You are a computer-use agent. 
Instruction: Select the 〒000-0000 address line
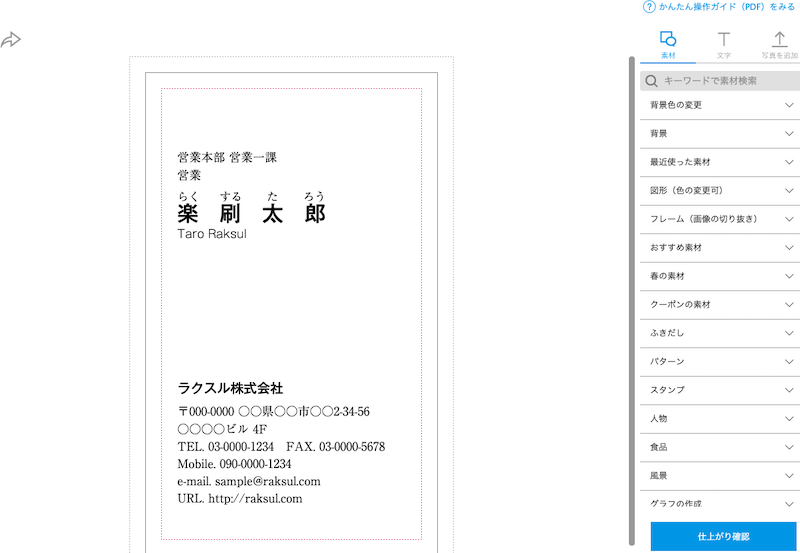(x=273, y=412)
